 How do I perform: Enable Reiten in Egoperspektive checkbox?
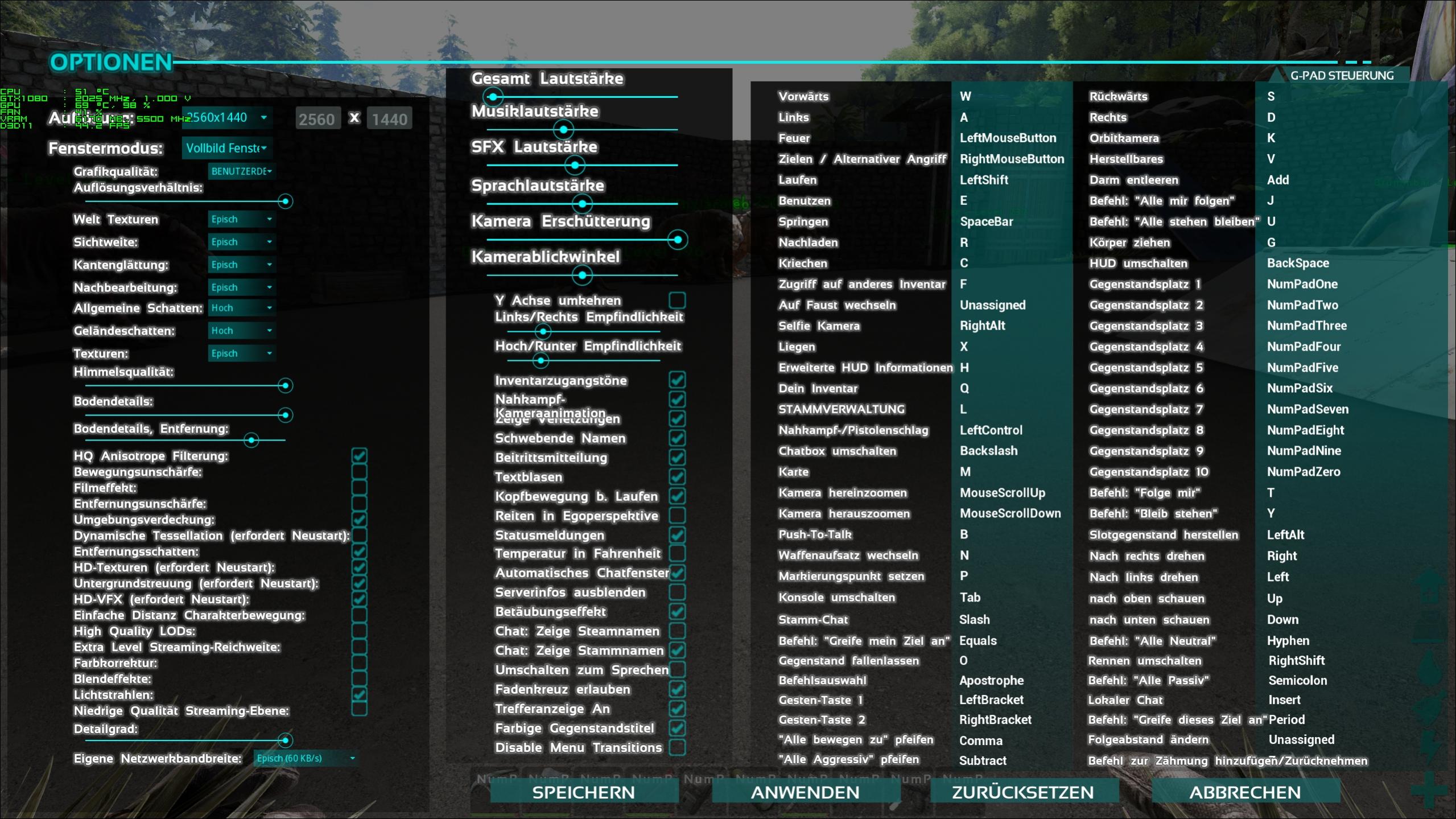(x=677, y=515)
